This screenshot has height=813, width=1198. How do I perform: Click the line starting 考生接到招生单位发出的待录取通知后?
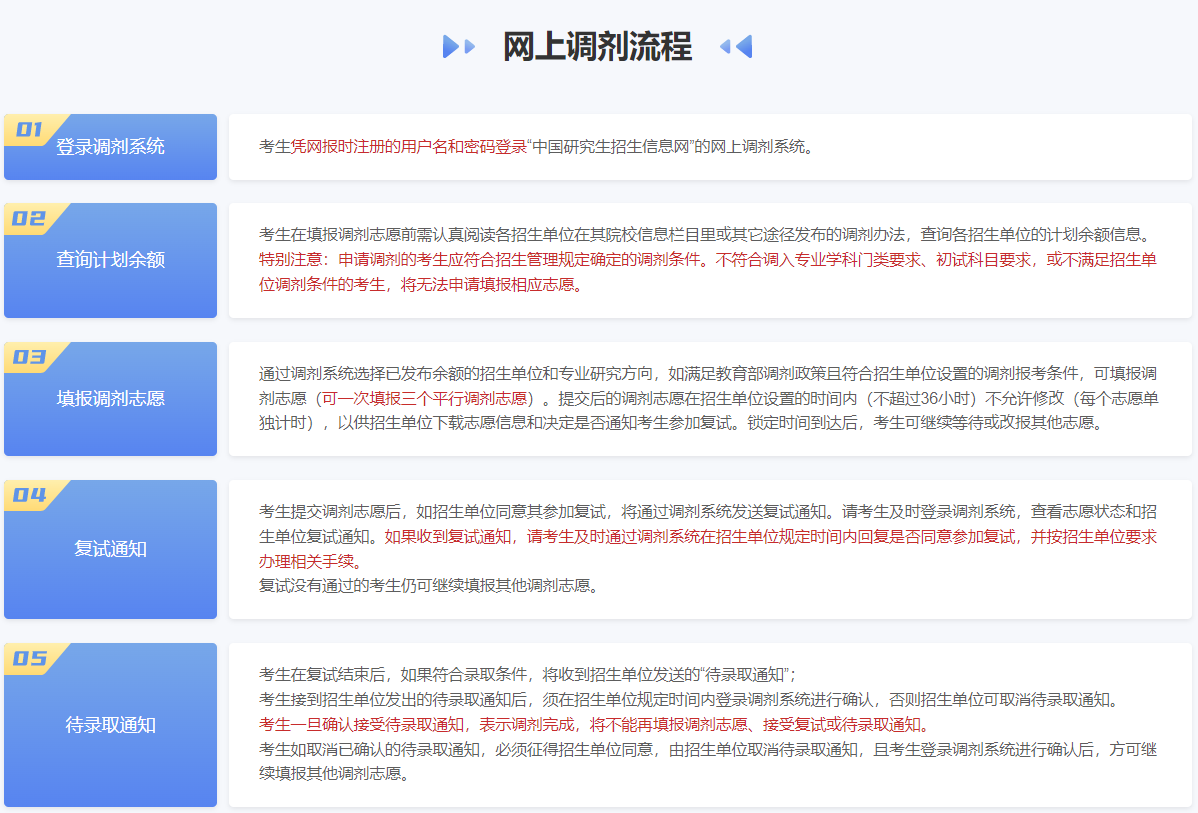click(x=691, y=700)
